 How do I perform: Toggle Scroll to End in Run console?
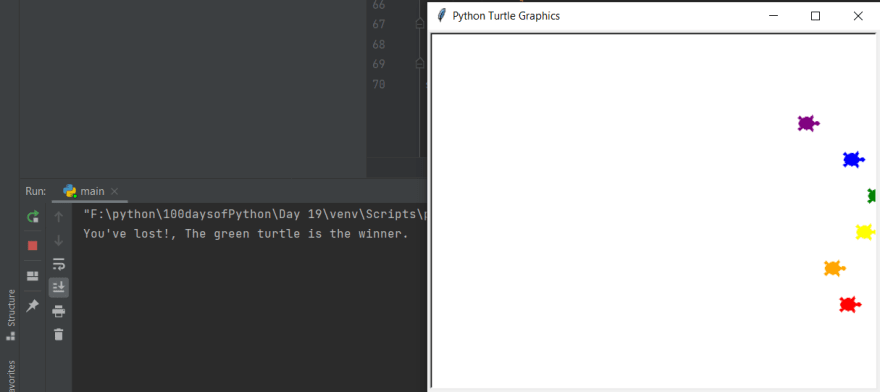pyautogui.click(x=58, y=288)
